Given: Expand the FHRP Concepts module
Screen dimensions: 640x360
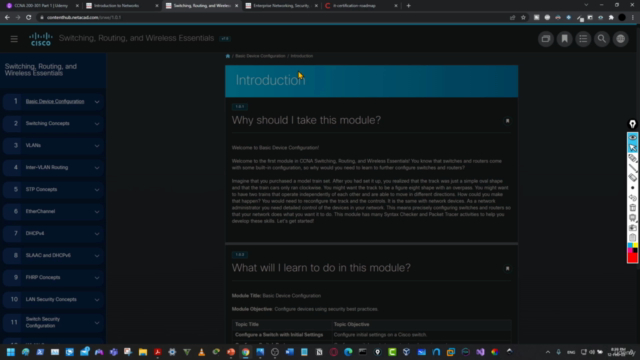Looking at the screenshot, I should click(97, 278).
